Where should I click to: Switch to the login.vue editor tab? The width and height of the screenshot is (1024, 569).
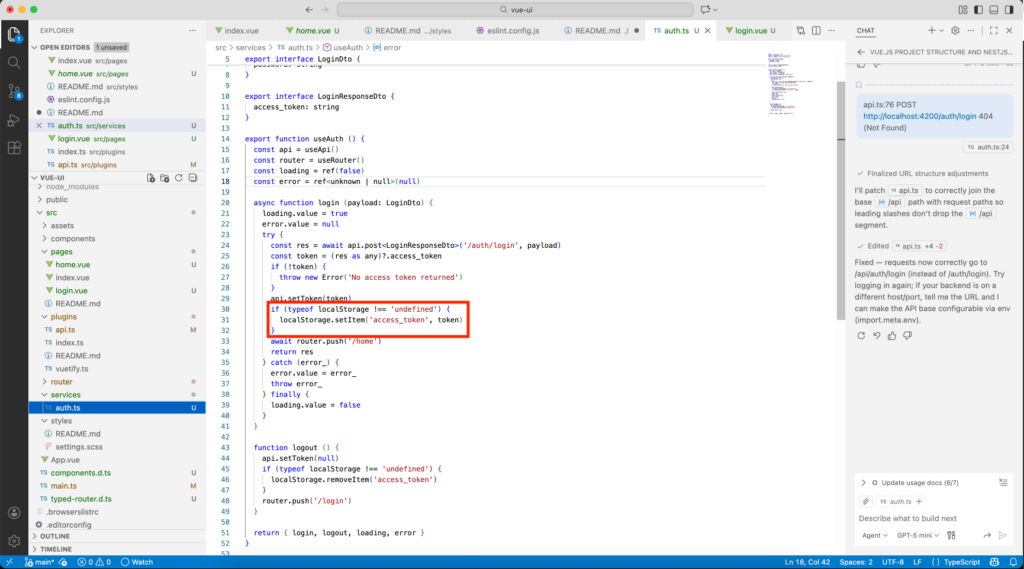pos(750,31)
